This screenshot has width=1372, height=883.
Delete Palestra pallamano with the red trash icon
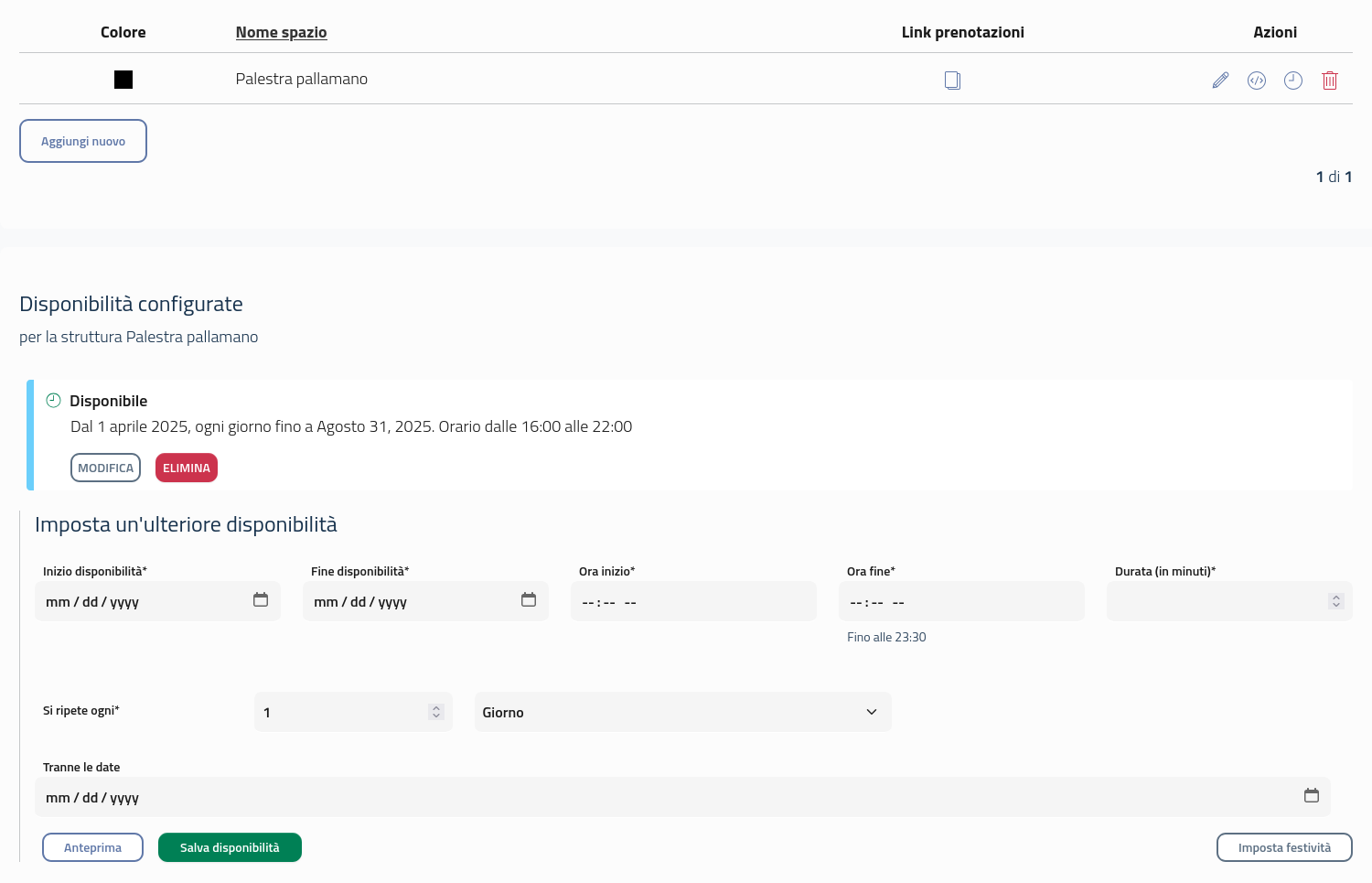pyautogui.click(x=1330, y=81)
